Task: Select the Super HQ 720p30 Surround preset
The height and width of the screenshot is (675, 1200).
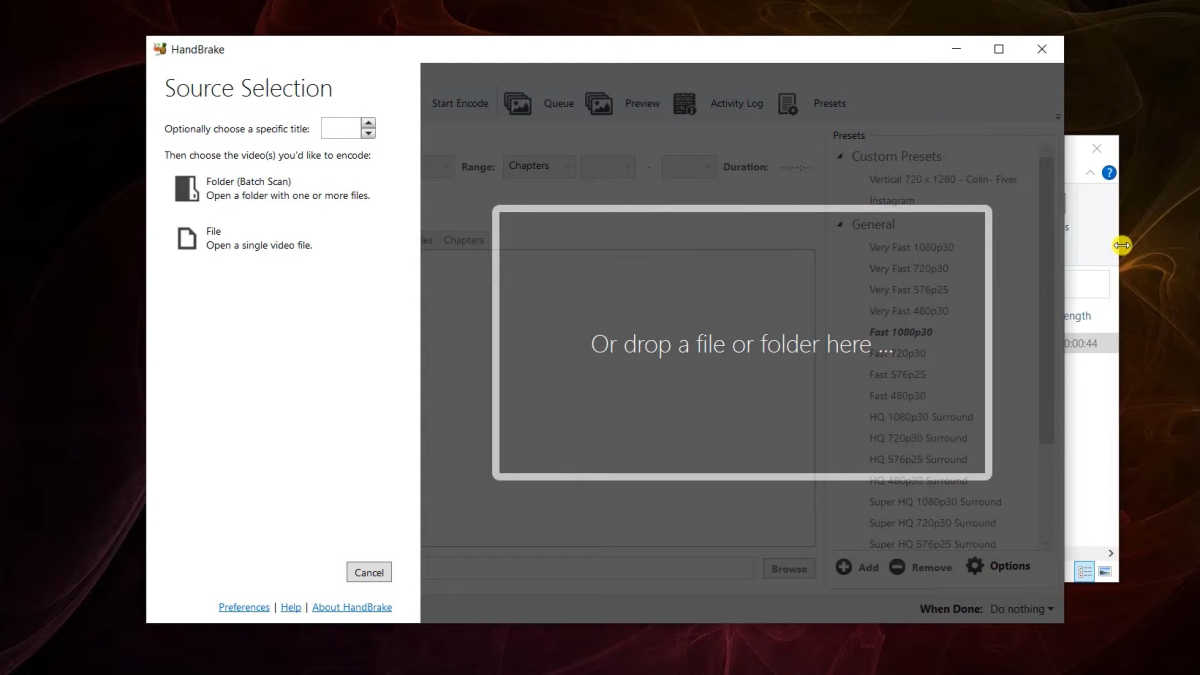Action: tap(933, 522)
